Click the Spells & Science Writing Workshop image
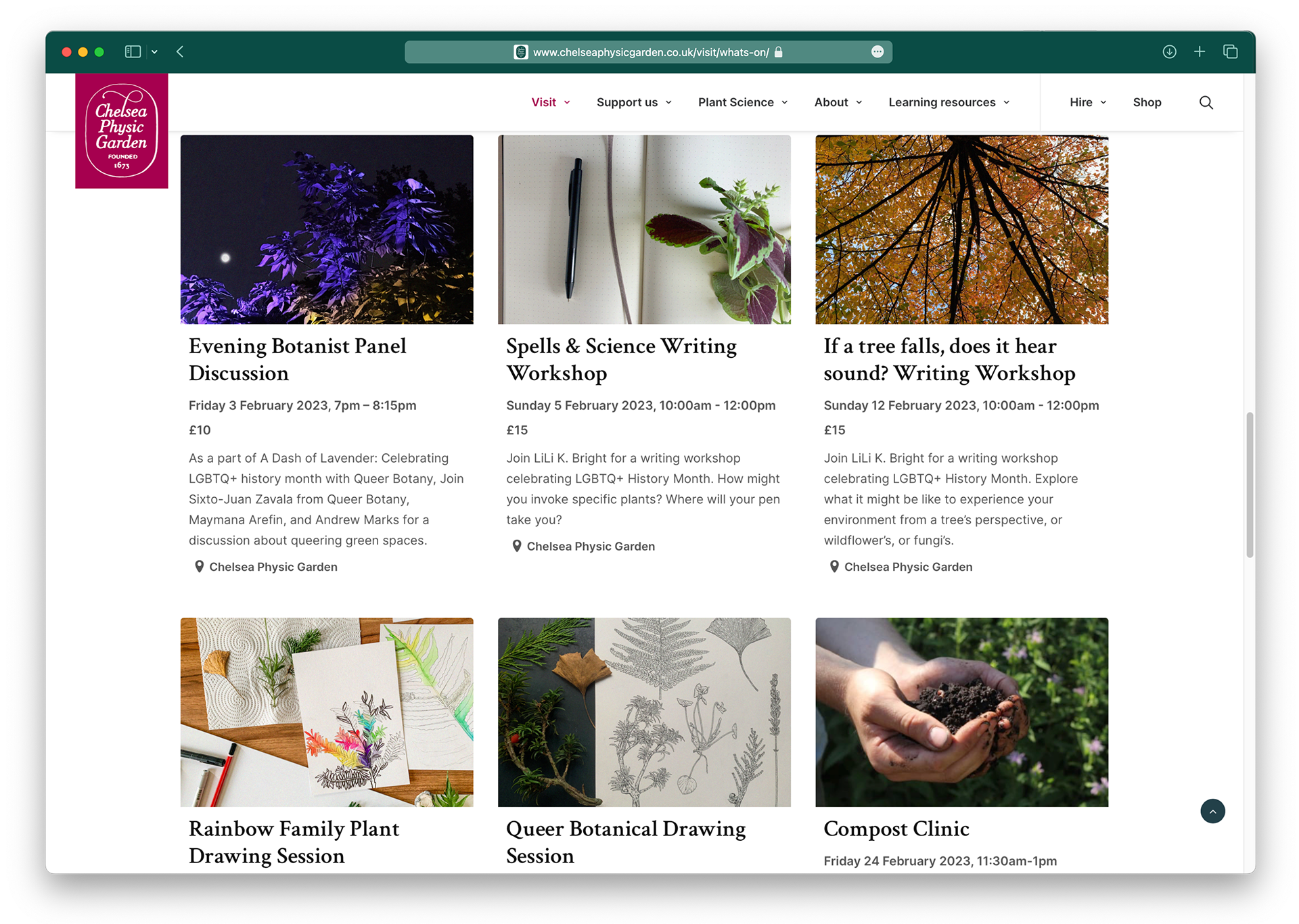The image size is (1299, 924). coord(644,229)
